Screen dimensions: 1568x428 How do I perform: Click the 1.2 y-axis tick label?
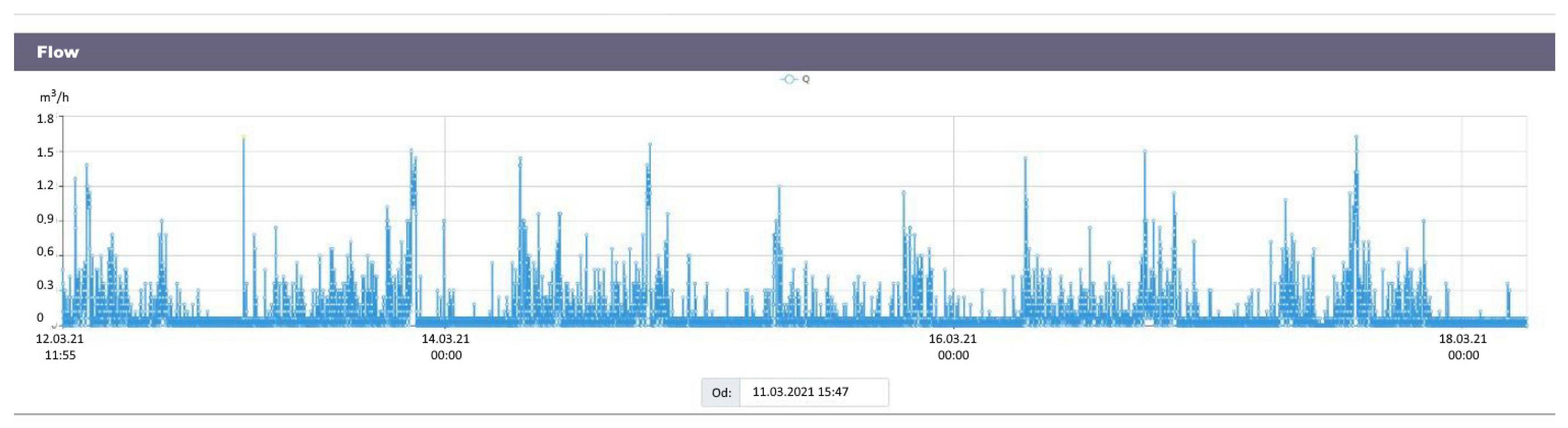pyautogui.click(x=45, y=185)
